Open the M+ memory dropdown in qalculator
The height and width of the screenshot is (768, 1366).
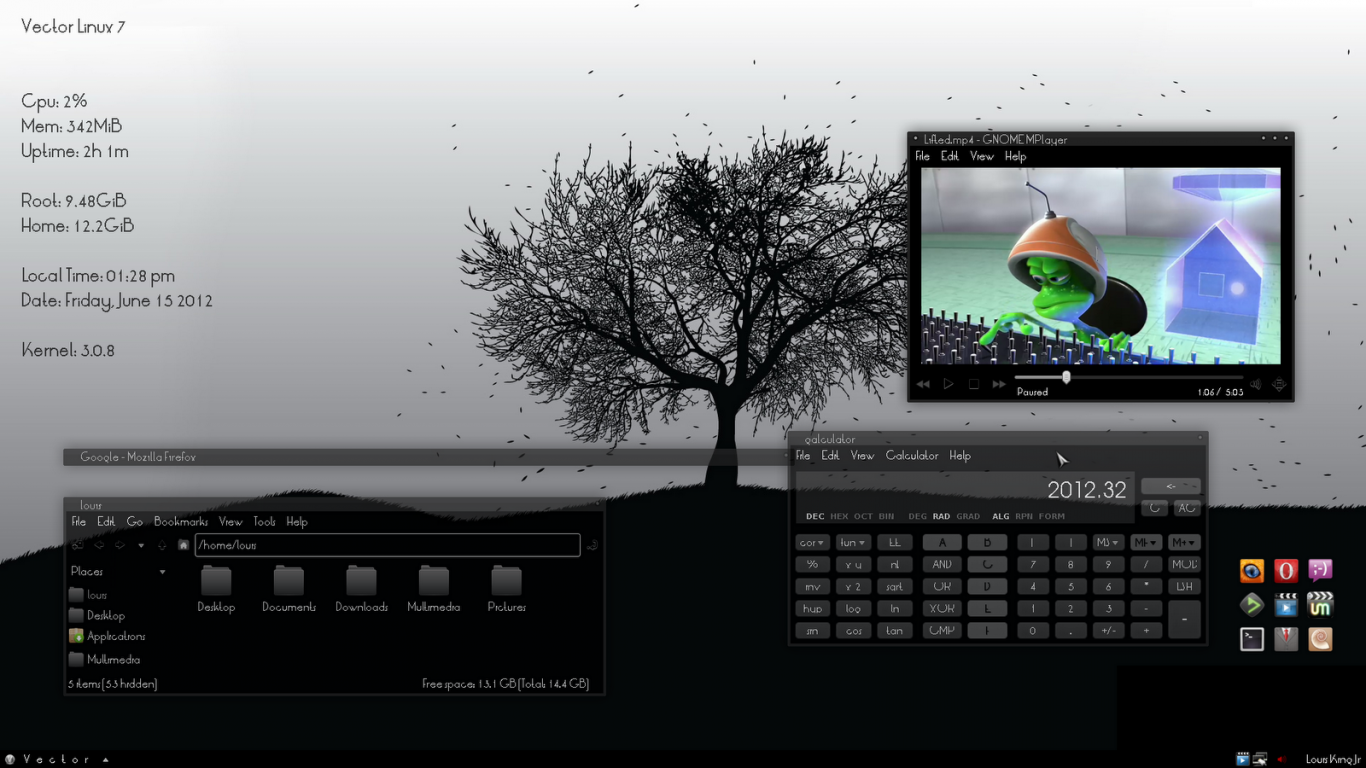(x=1184, y=541)
